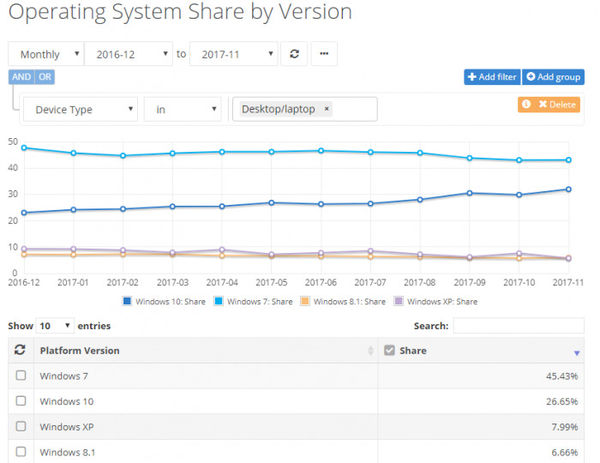Click inside the Desktop/laptop filter value box
This screenshot has width=600, height=463.
(x=305, y=109)
